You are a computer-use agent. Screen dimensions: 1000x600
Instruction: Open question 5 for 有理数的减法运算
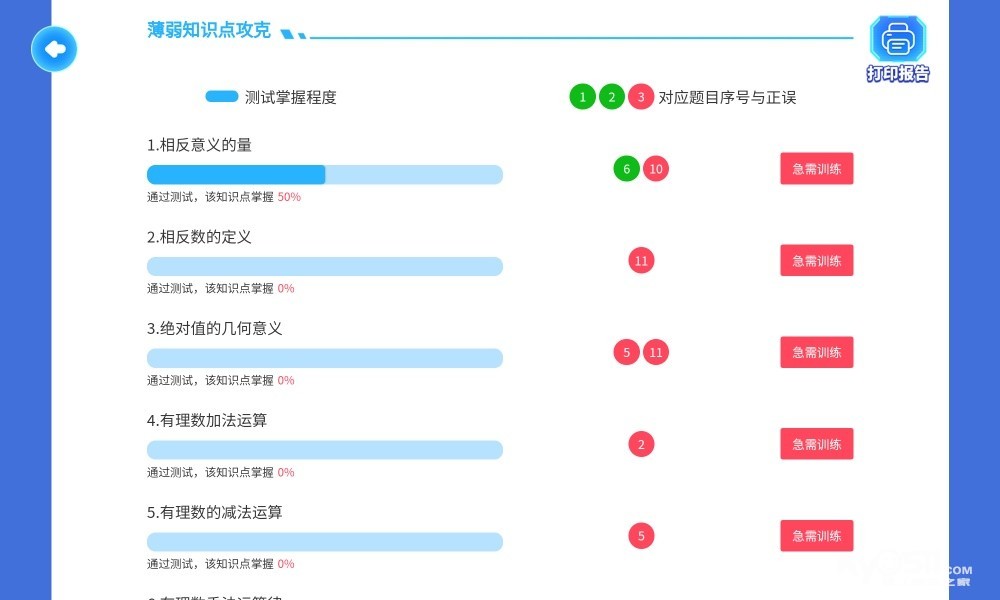641,536
